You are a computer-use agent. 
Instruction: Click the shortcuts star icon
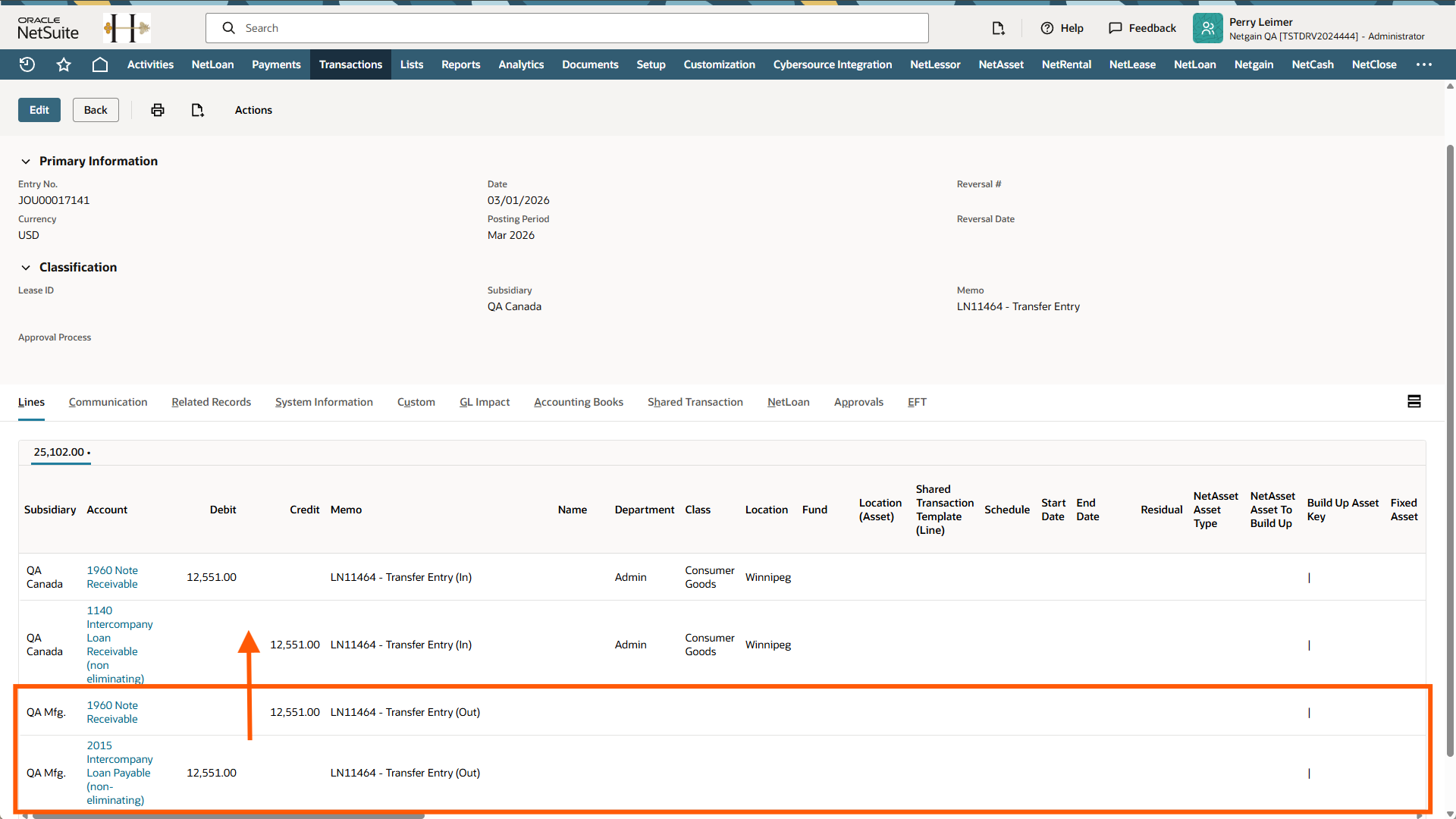coord(64,64)
